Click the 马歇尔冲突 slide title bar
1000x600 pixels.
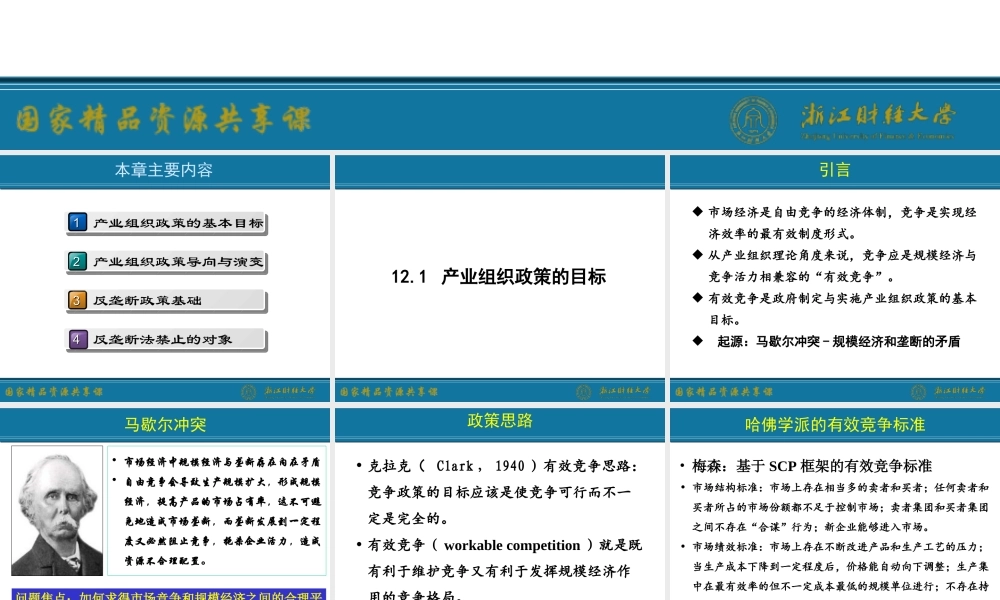coord(165,422)
